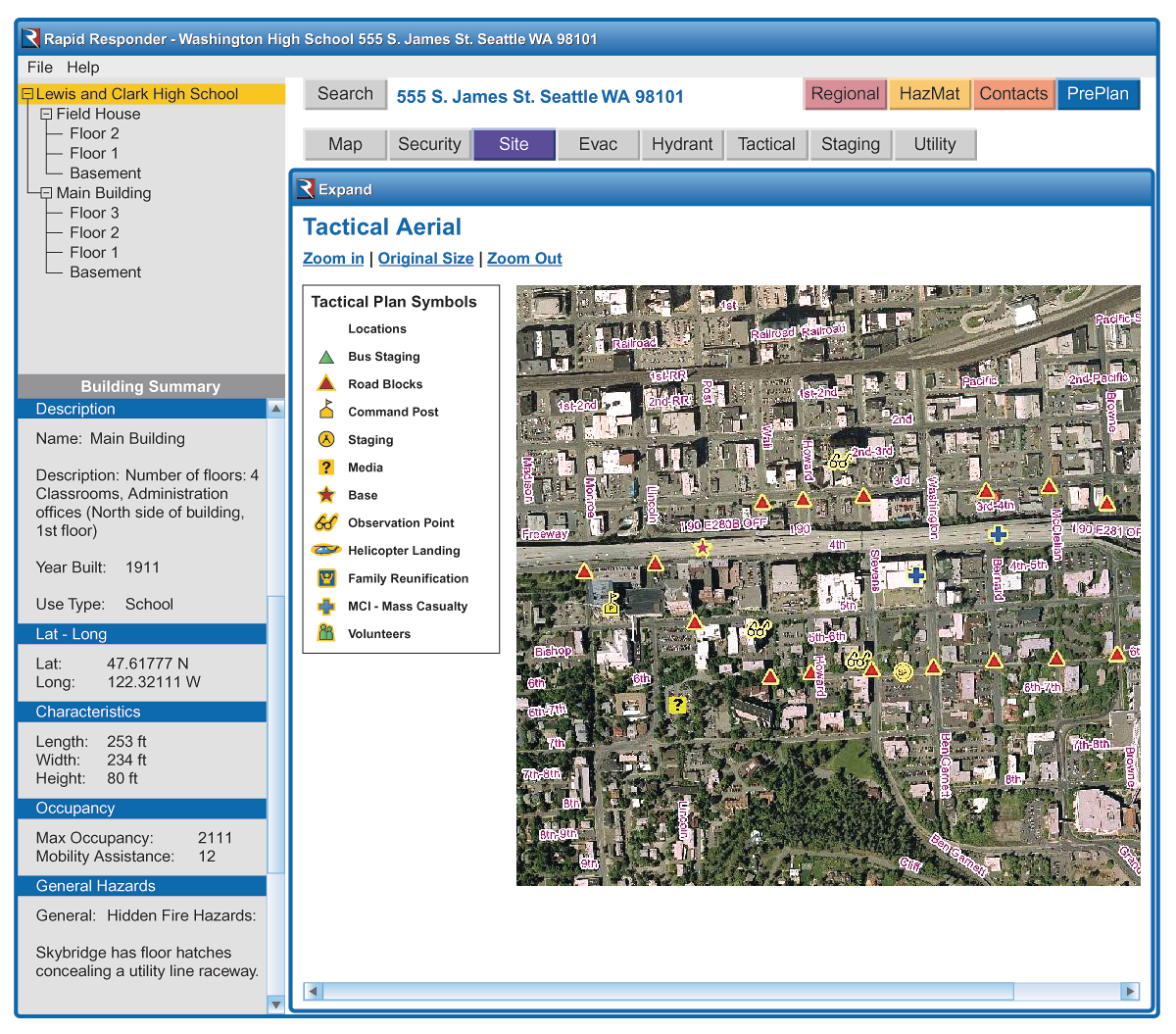The image size is (1176, 1034).
Task: Select Floor 3 under Main Building
Action: (x=94, y=213)
